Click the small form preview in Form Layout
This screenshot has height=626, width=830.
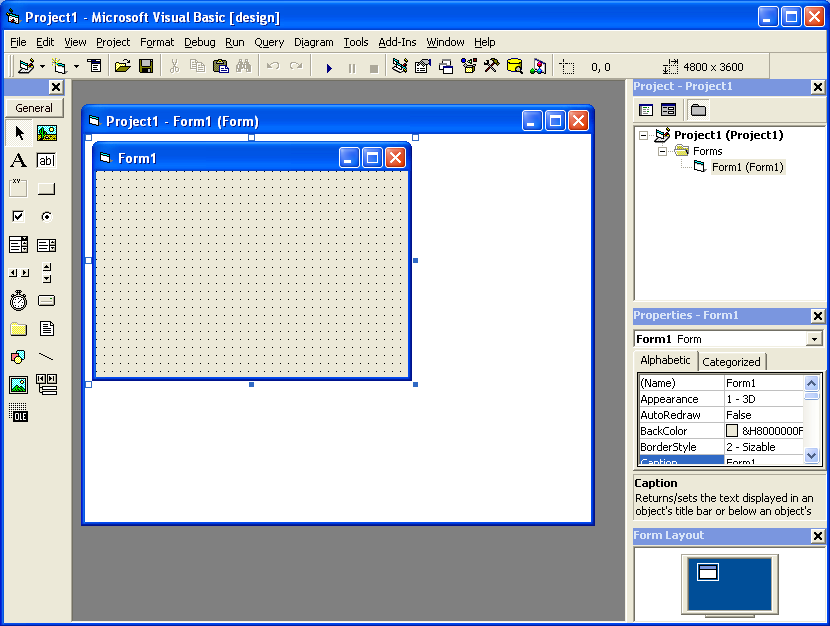point(708,572)
